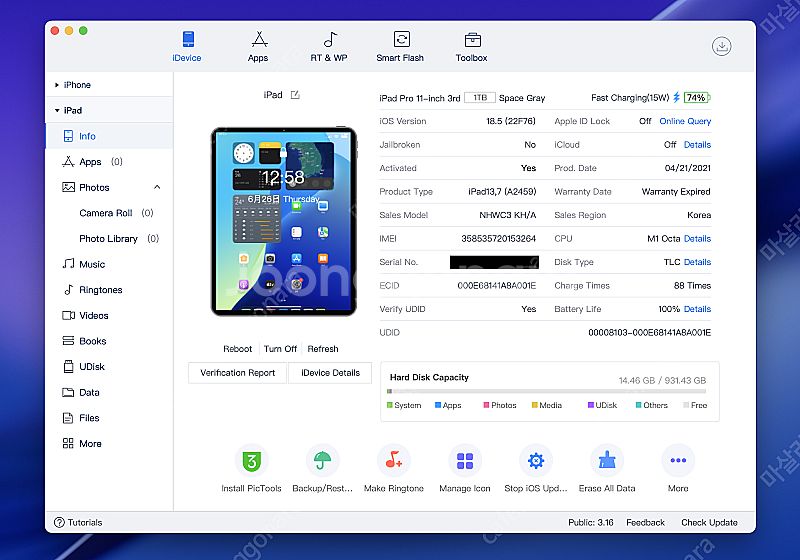This screenshot has height=560, width=800.
Task: Click the 1TB storage capacity badge
Action: 480,97
